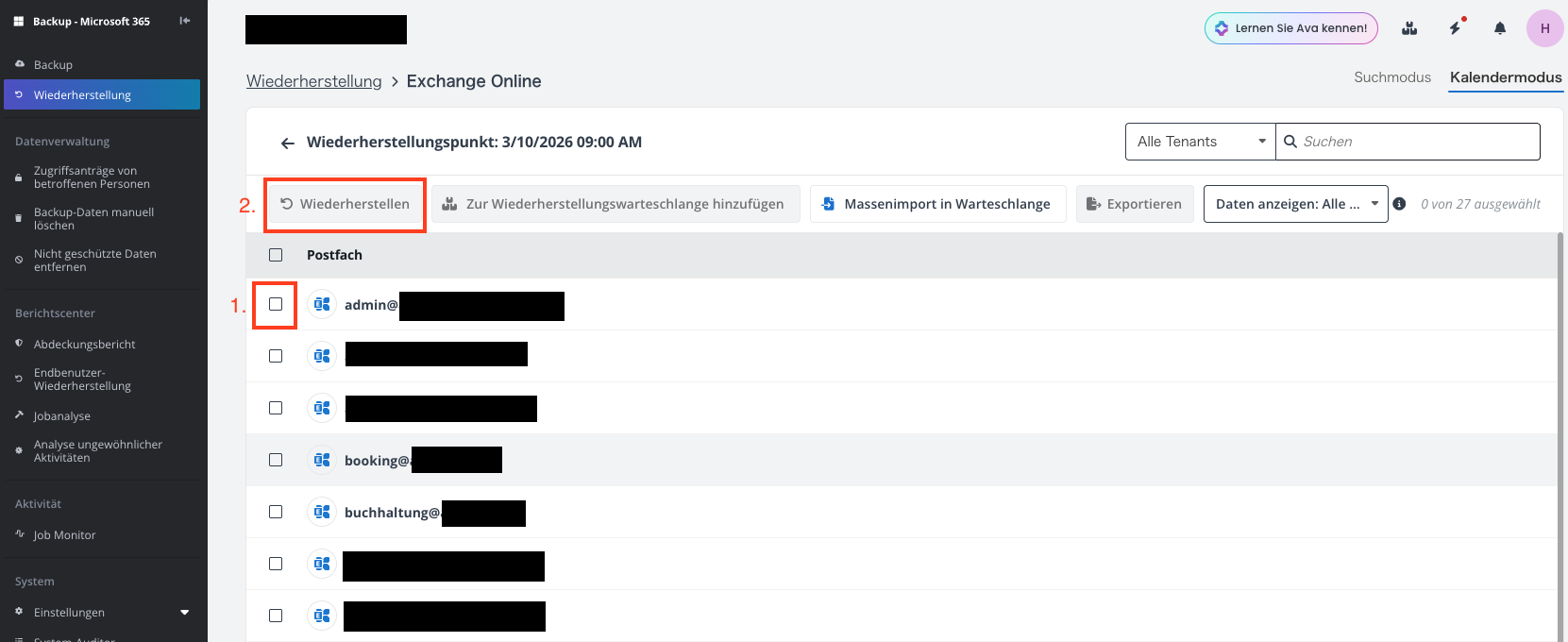Open Abdeckungsbericht report
This screenshot has height=642, width=1568.
click(x=84, y=345)
